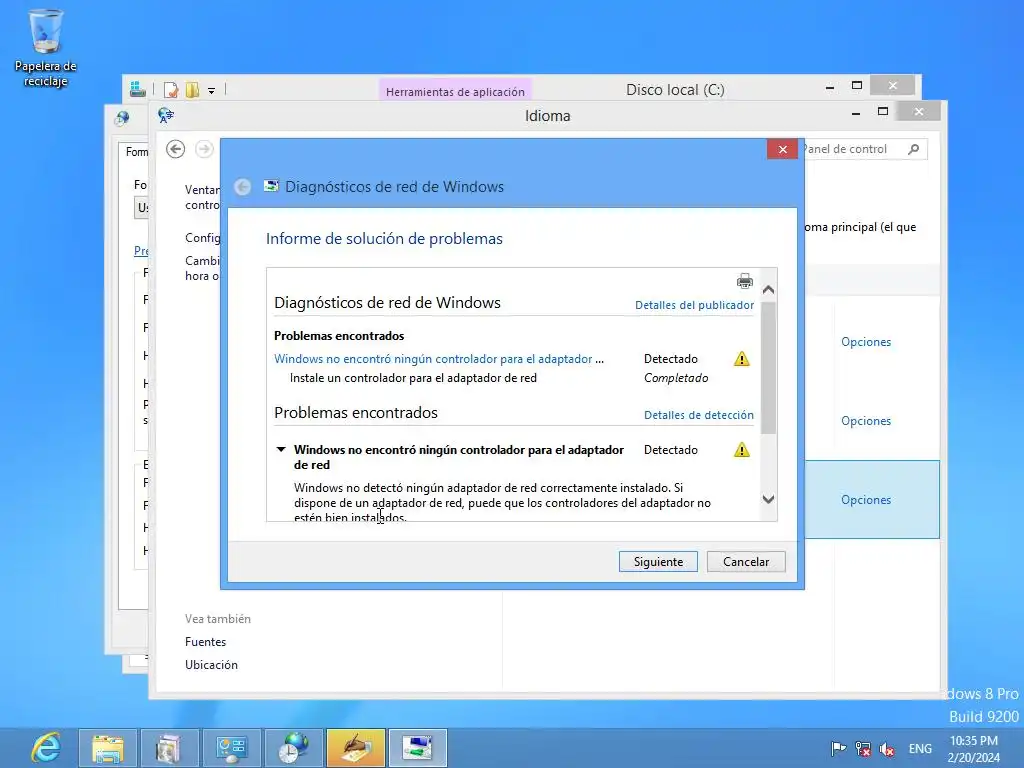1024x768 pixels.
Task: Open File Explorer from the taskbar
Action: pyautogui.click(x=108, y=748)
